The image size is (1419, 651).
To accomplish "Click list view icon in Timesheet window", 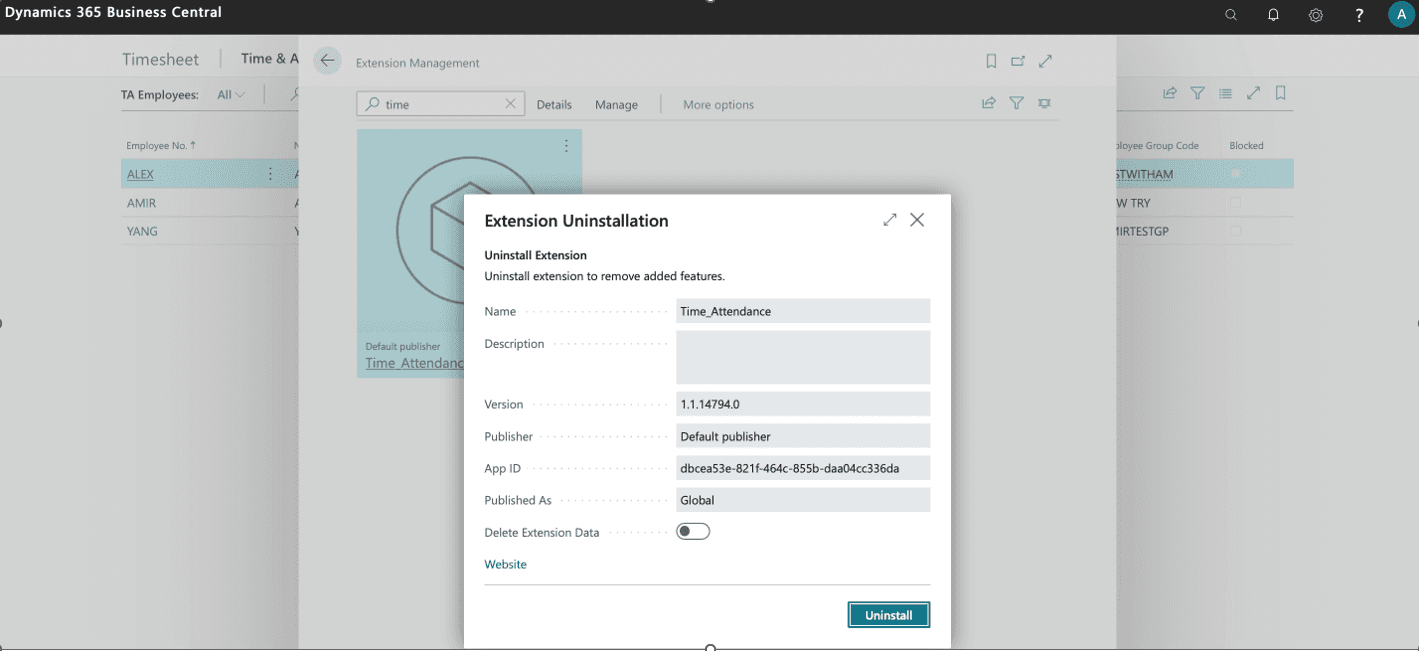I will [1225, 93].
